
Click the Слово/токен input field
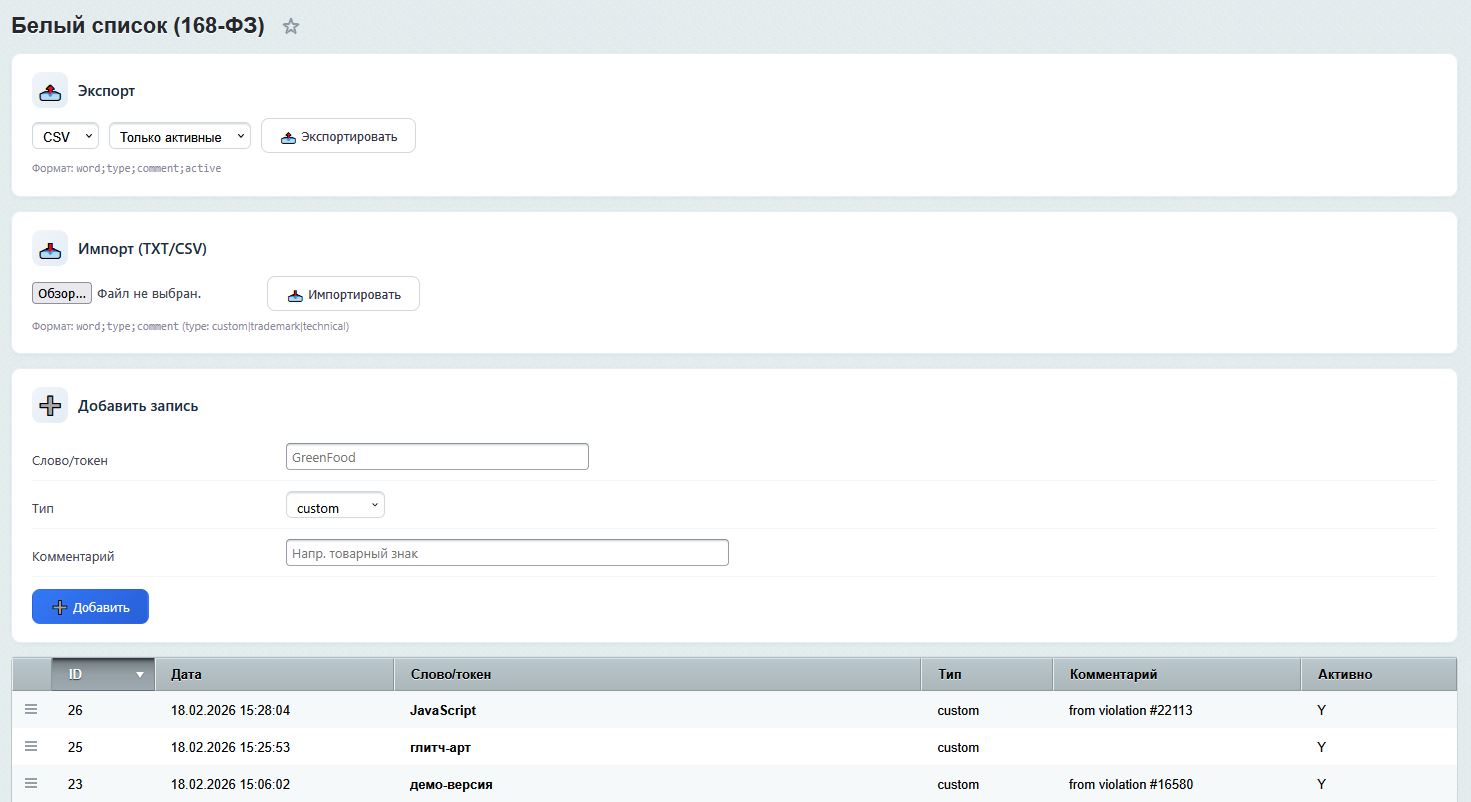point(437,457)
